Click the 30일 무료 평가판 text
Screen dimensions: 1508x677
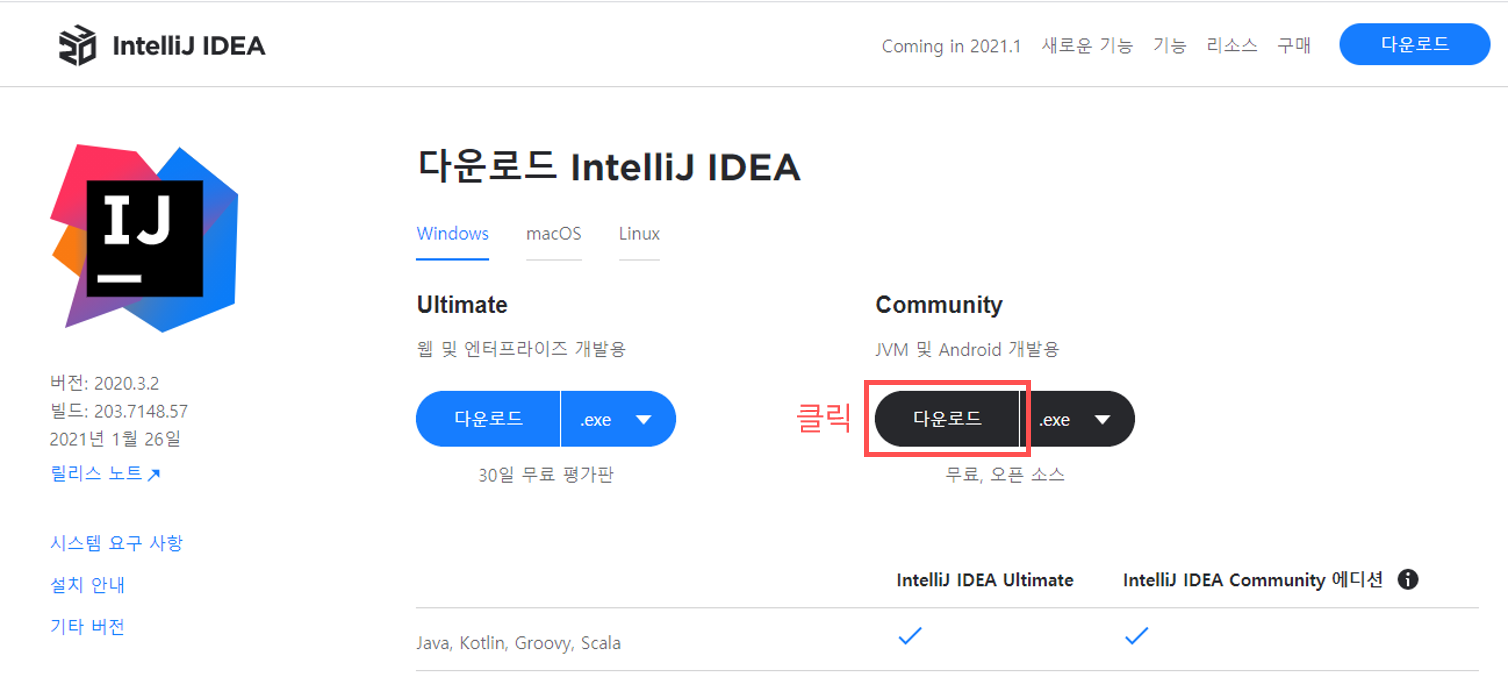[545, 475]
